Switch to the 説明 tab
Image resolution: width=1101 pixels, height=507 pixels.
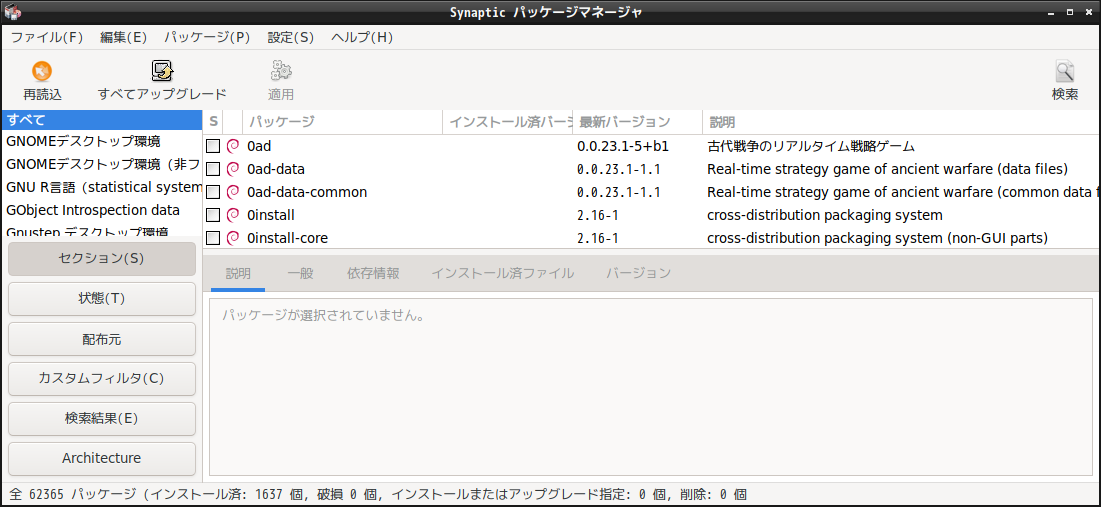[238, 273]
